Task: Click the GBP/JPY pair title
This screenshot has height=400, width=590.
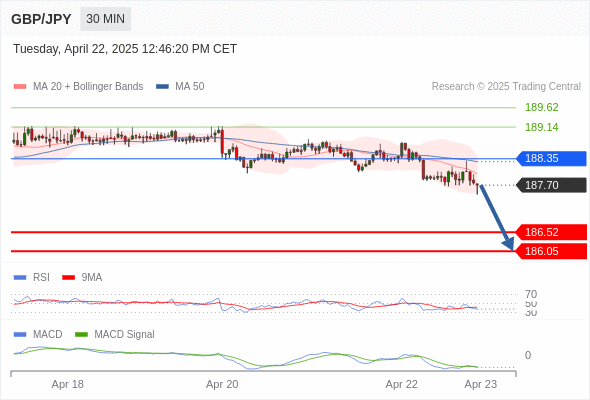Action: pos(41,19)
